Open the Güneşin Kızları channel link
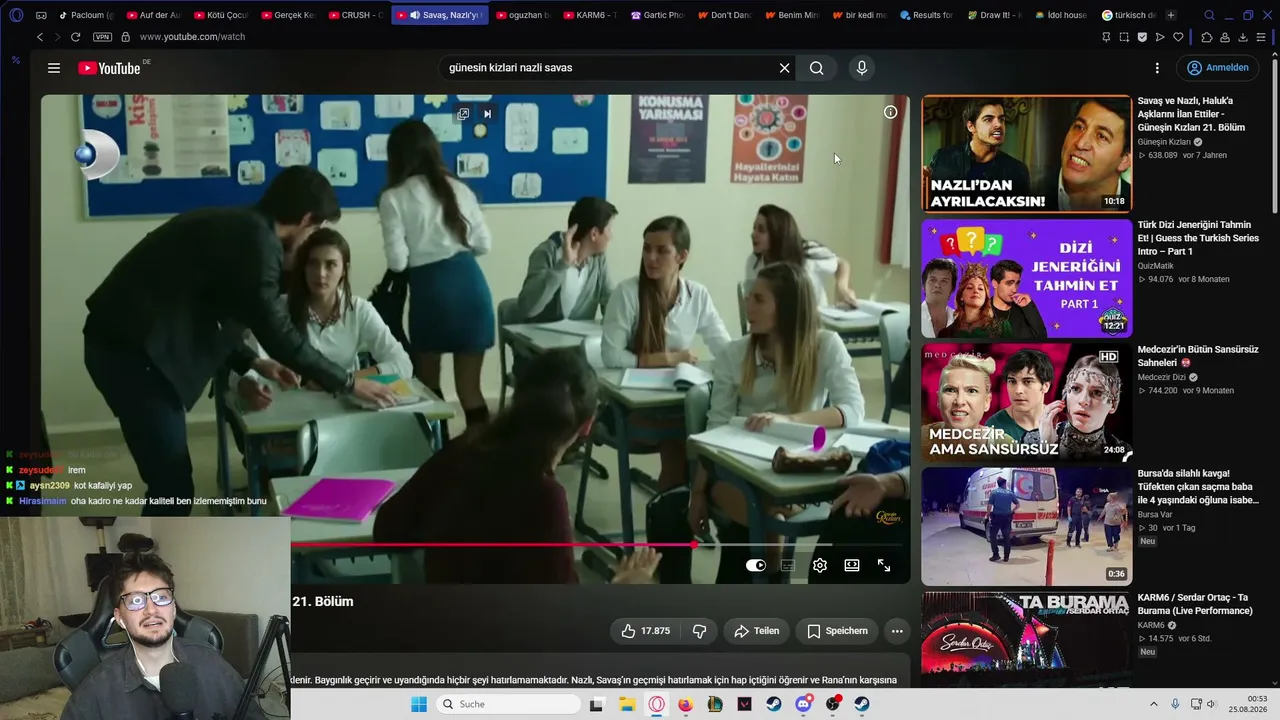The width and height of the screenshot is (1280, 720). [x=1164, y=142]
